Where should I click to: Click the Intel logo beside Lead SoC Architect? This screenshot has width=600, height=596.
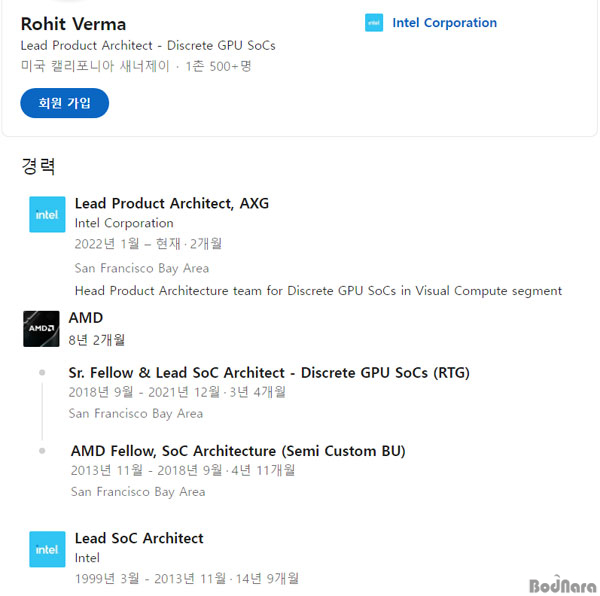point(47,549)
